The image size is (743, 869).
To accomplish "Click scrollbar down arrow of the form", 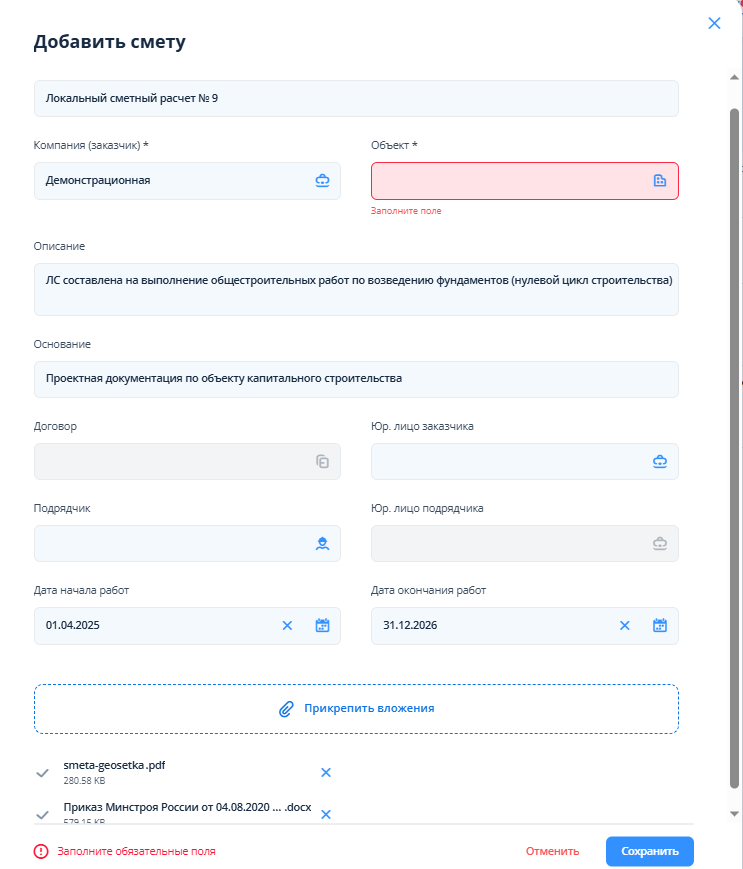I will tap(734, 814).
